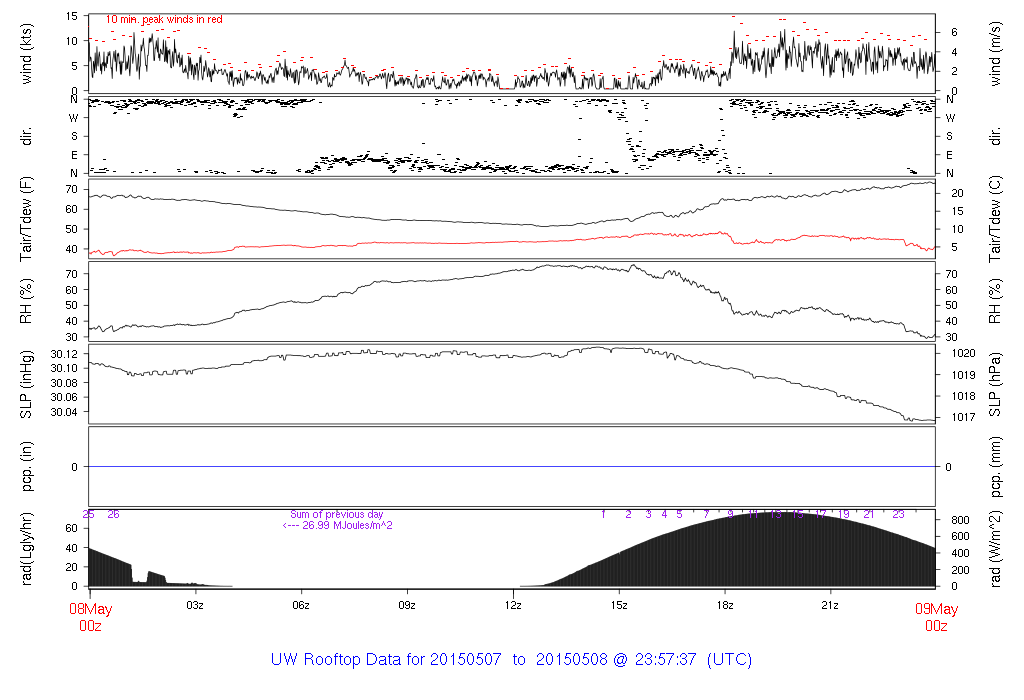Image resolution: width=1024 pixels, height=700 pixels.
Task: Select the 21z time axis tick
Action: [x=831, y=605]
